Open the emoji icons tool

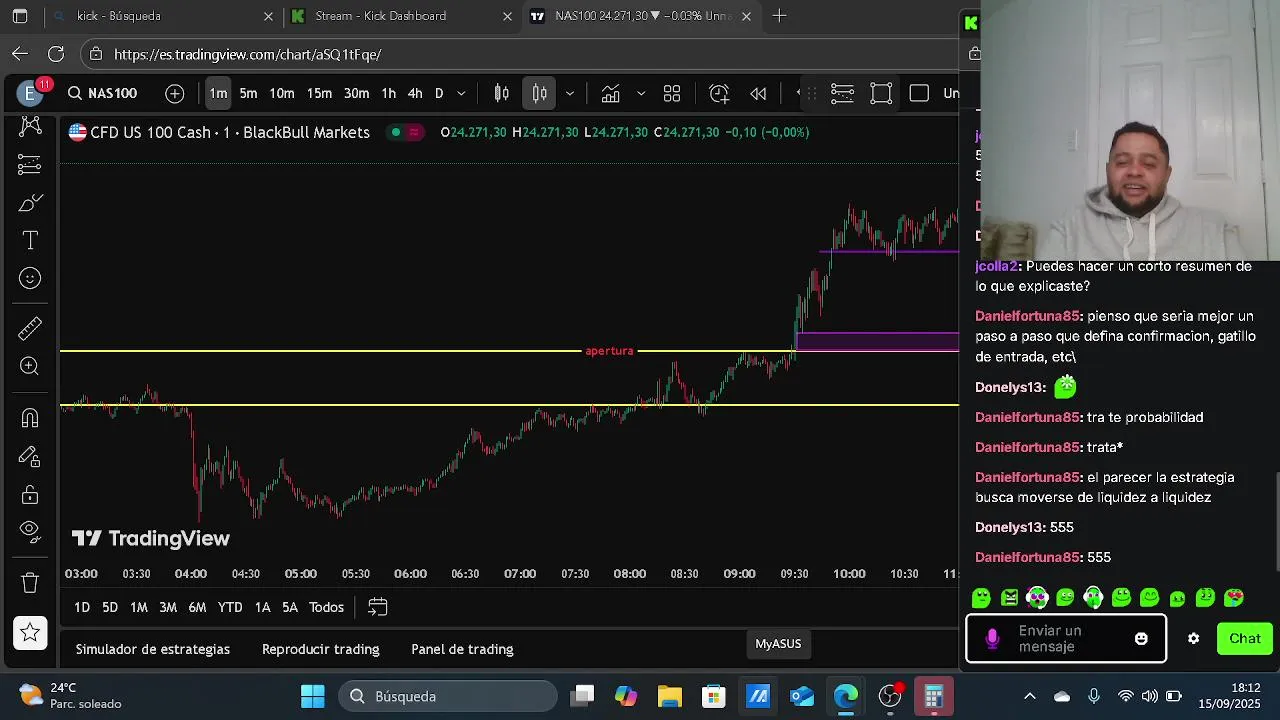click(x=30, y=279)
